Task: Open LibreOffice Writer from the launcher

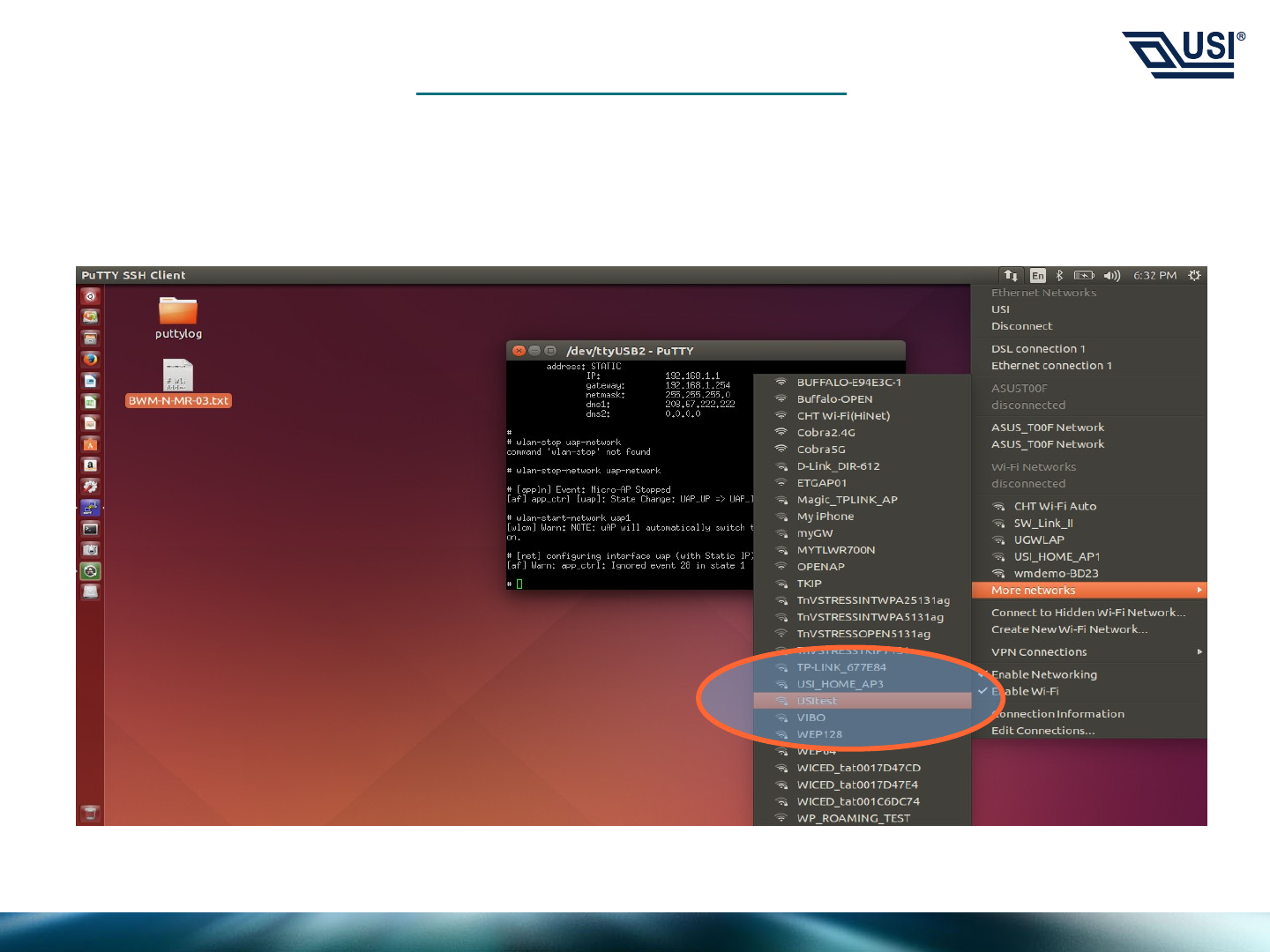Action: click(x=90, y=381)
